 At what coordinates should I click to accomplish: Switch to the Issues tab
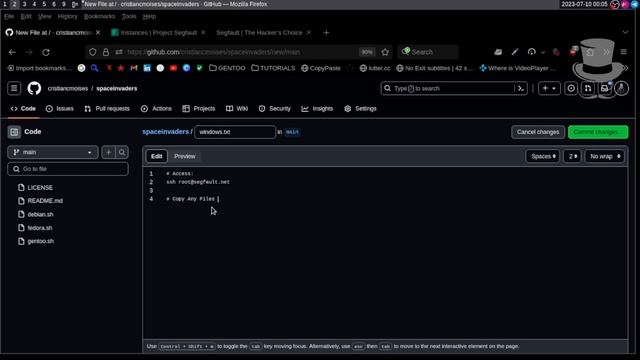(x=60, y=109)
